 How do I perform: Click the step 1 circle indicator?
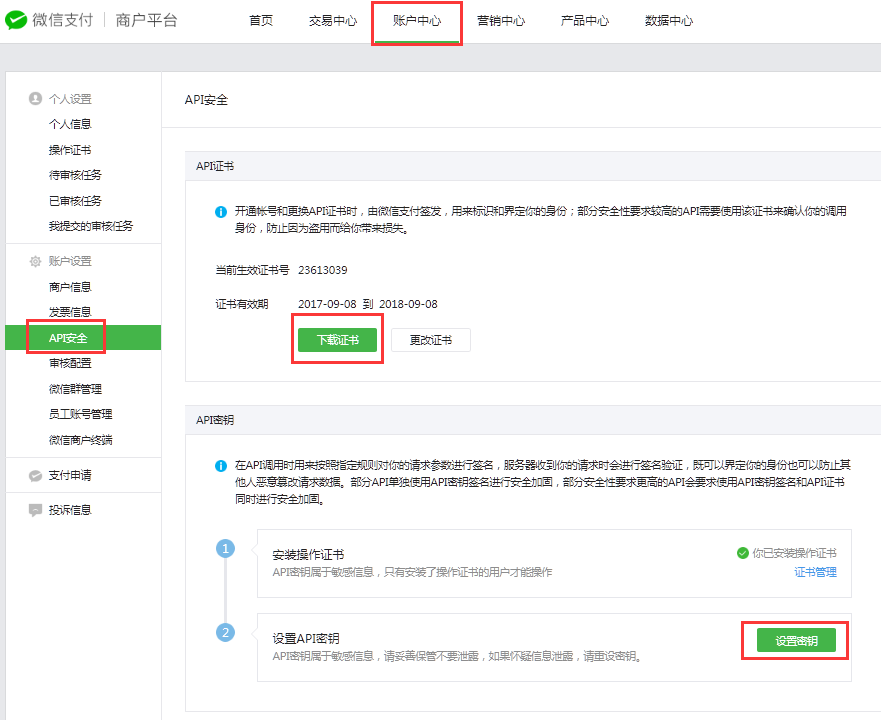(225, 549)
